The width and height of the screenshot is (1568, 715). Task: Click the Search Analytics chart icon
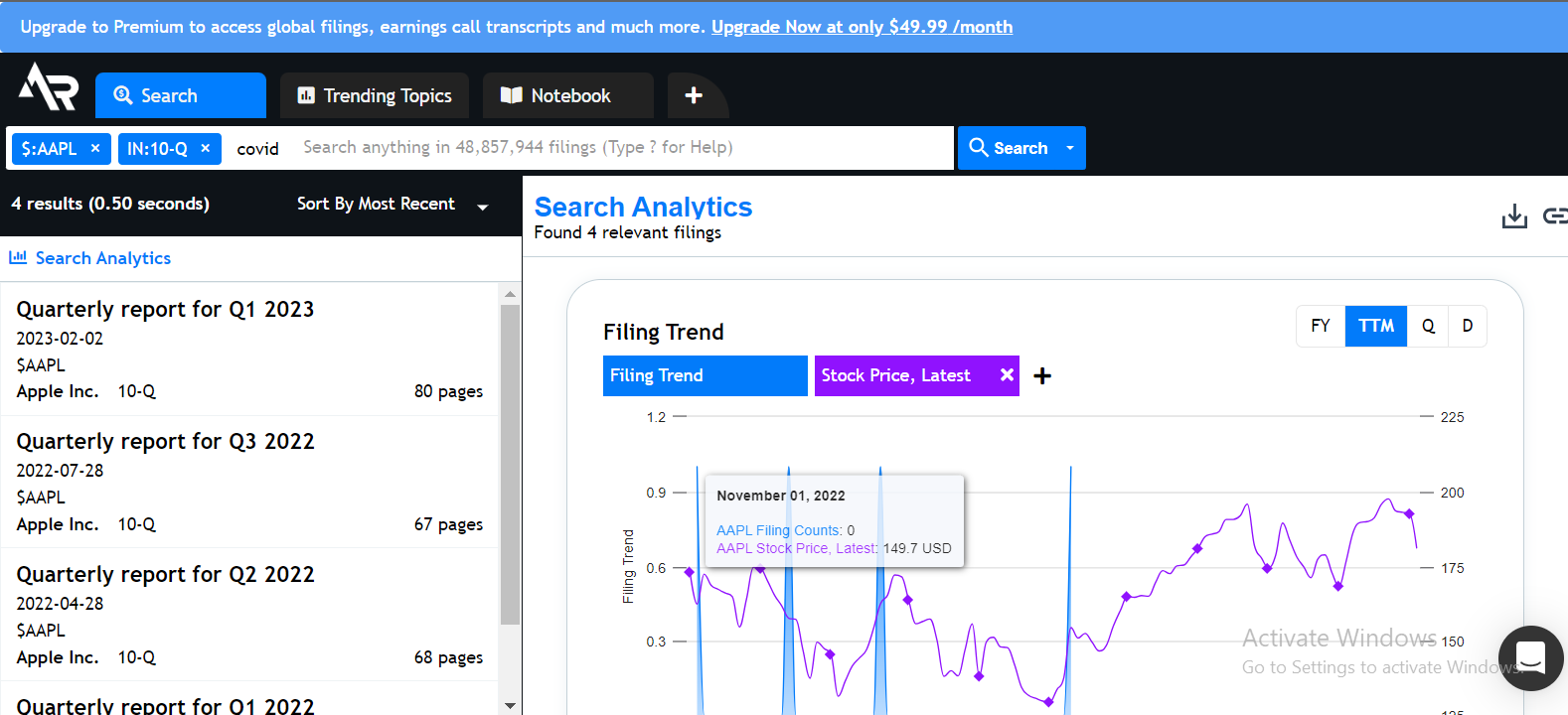[x=18, y=257]
